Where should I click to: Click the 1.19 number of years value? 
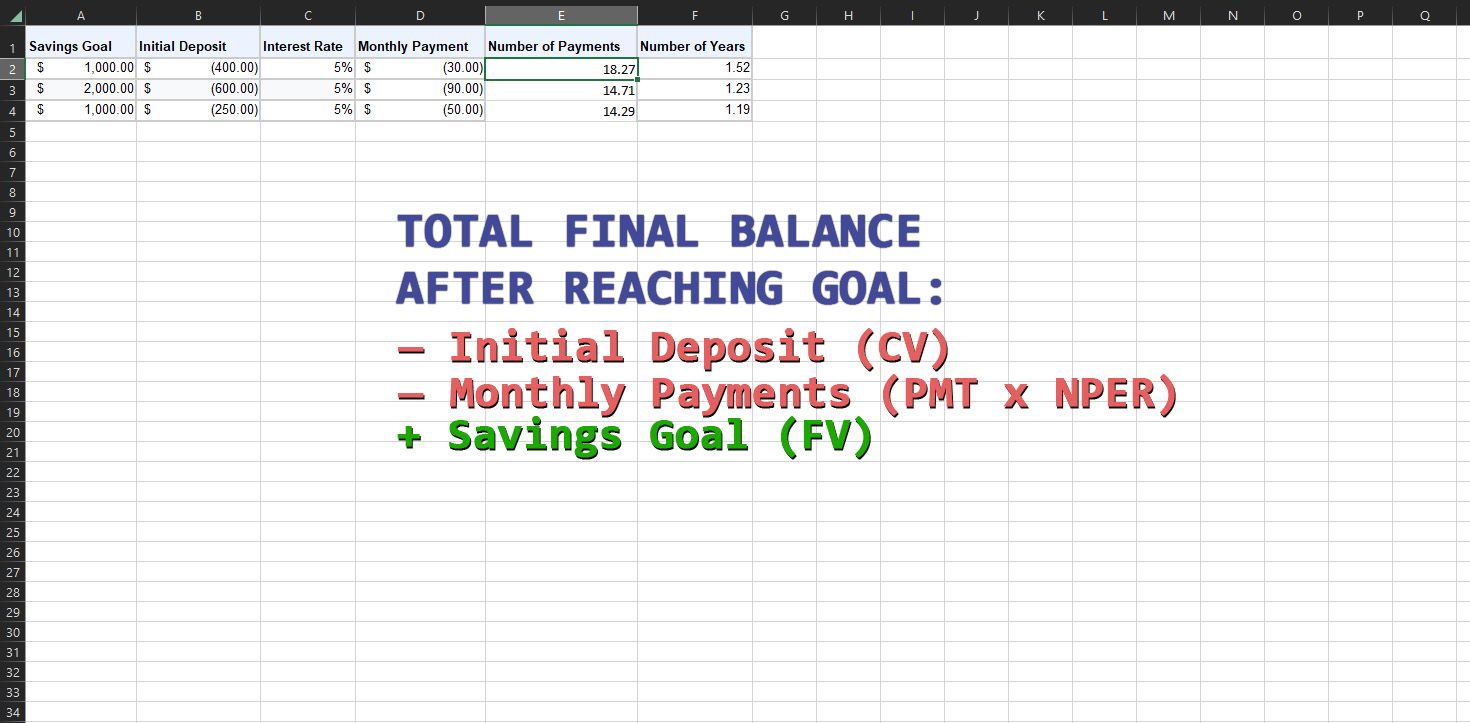pyautogui.click(x=694, y=109)
